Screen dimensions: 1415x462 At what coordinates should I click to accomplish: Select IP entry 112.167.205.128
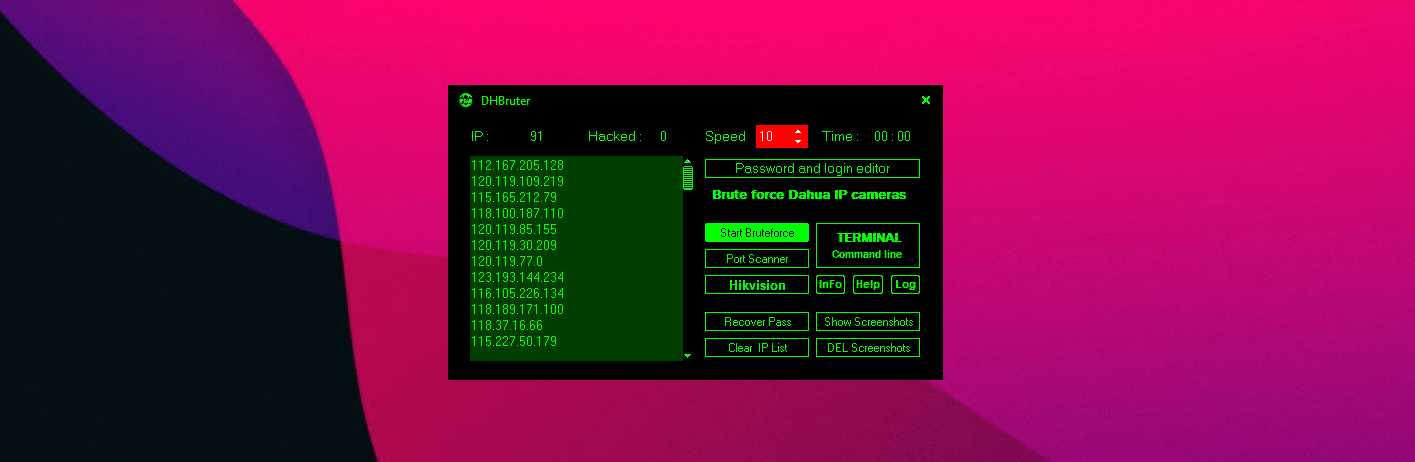[x=517, y=165]
